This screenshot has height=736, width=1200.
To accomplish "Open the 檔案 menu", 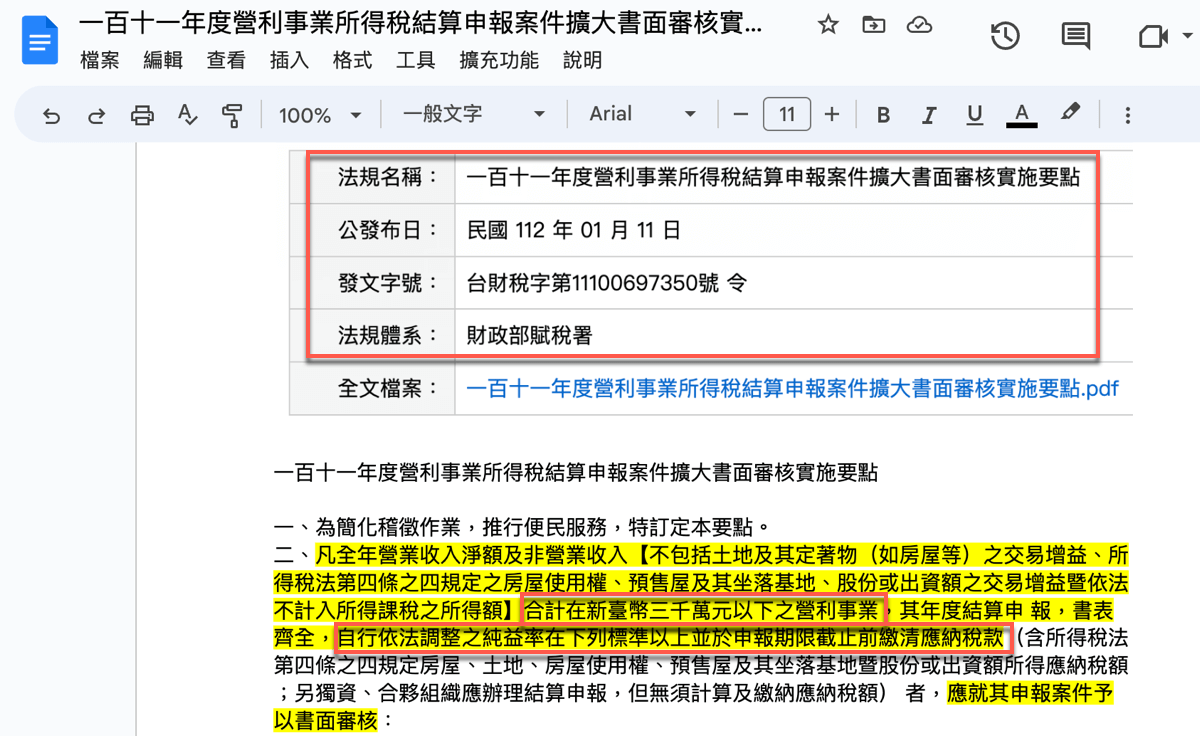I will point(99,61).
